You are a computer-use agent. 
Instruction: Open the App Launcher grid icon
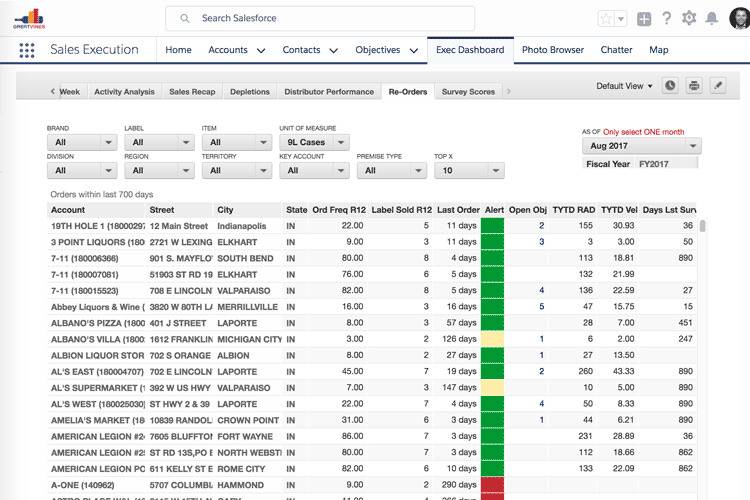[x=25, y=50]
